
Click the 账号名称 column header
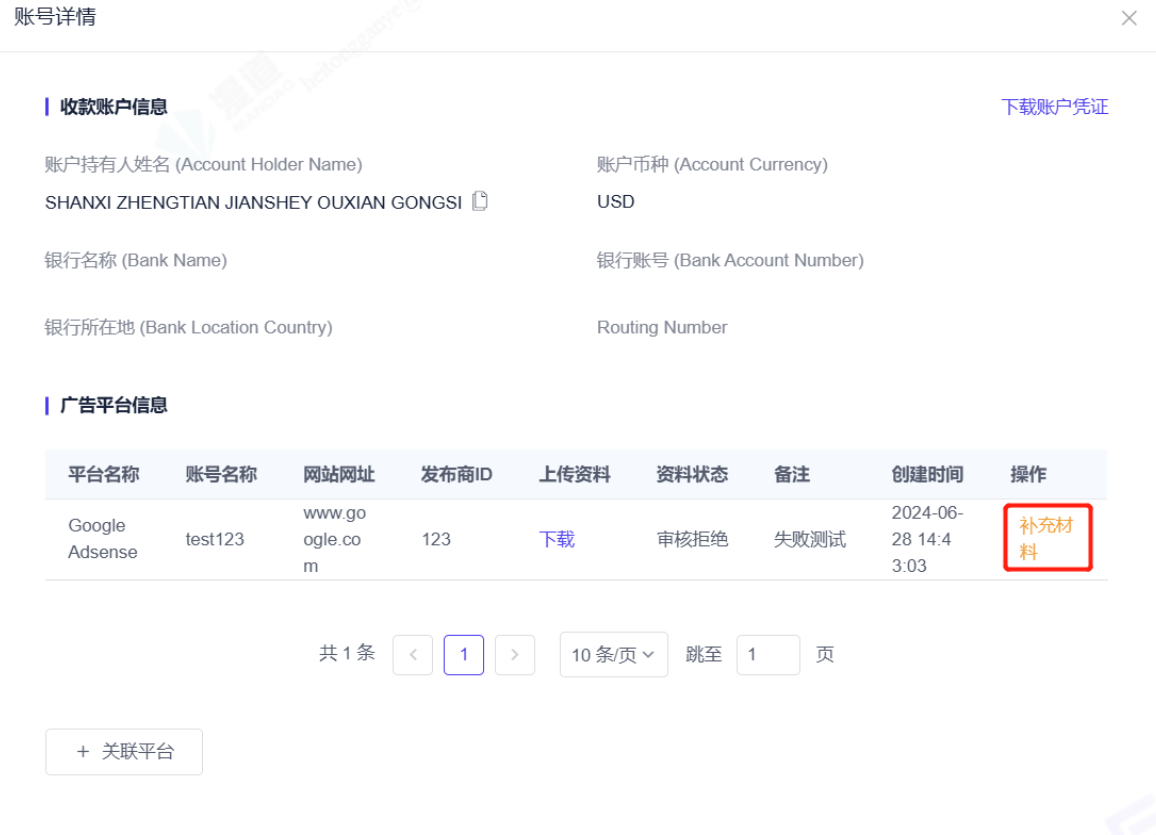tap(221, 474)
